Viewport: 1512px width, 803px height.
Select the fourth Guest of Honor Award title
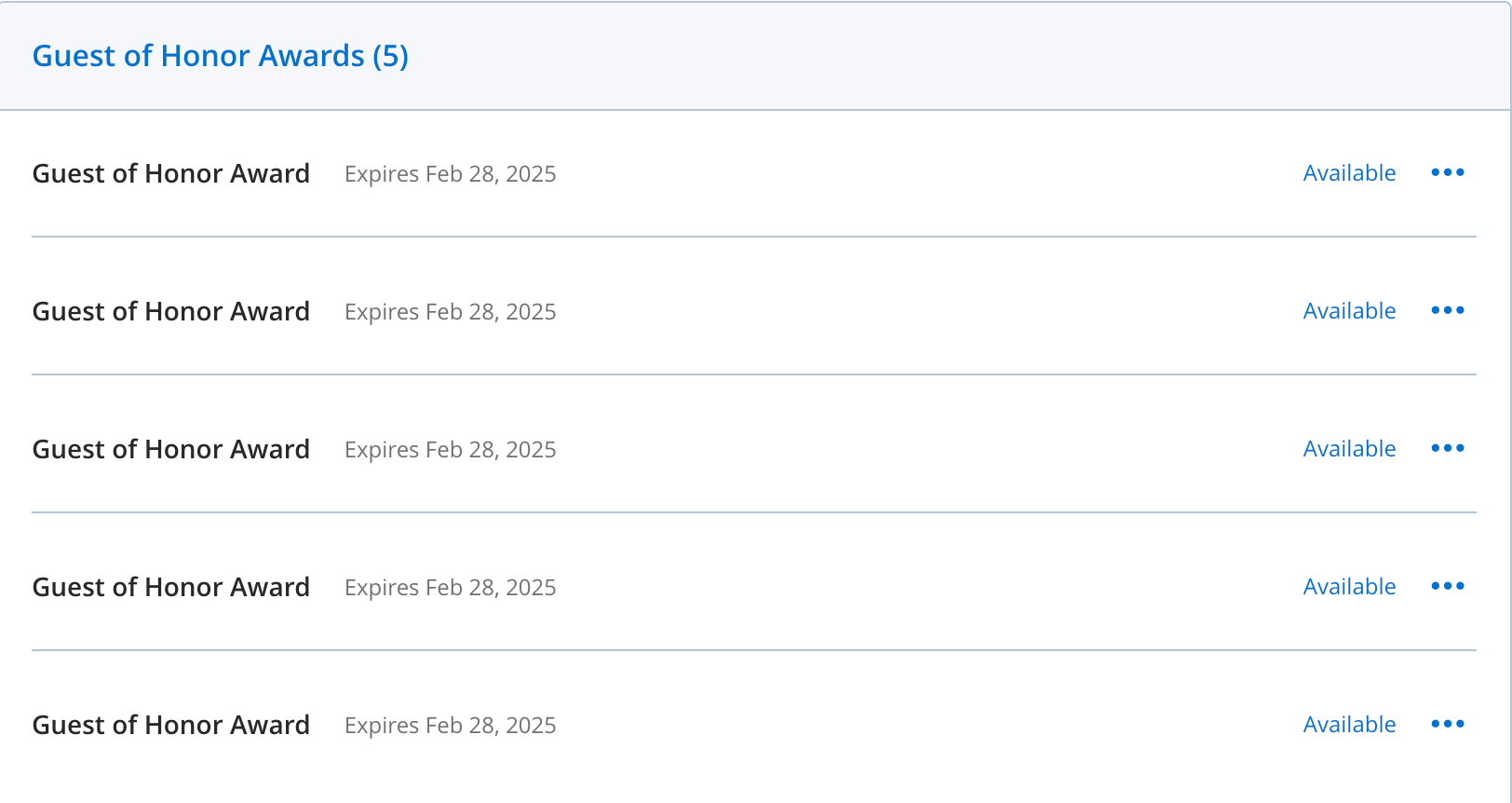coord(171,588)
